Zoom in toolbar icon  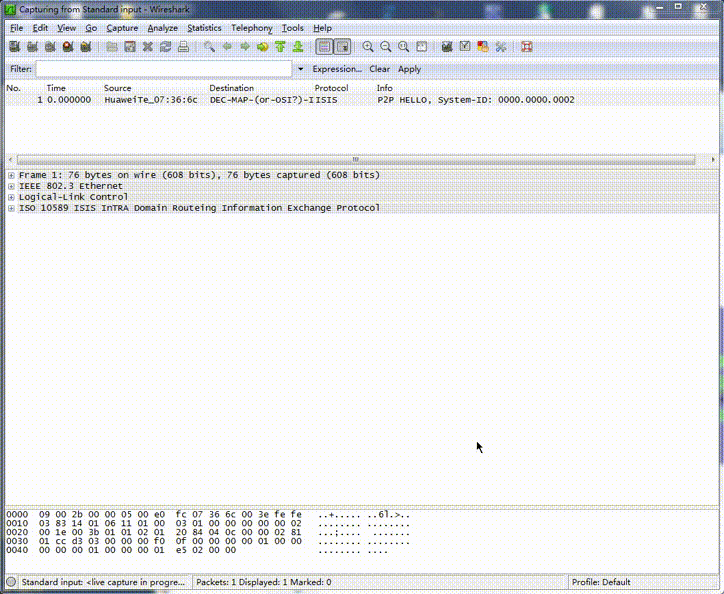pyautogui.click(x=368, y=47)
